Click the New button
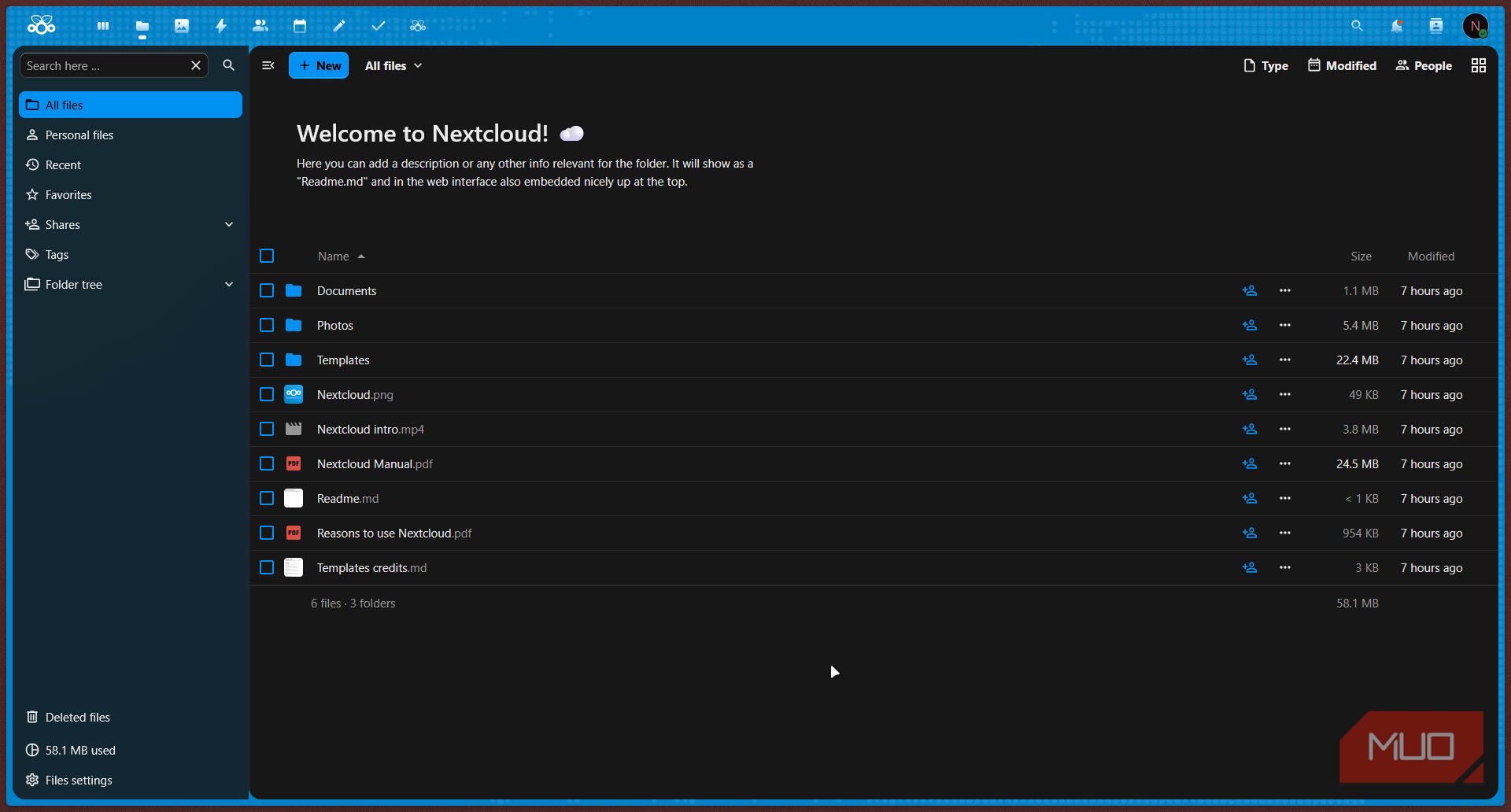The height and width of the screenshot is (812, 1511). point(319,65)
